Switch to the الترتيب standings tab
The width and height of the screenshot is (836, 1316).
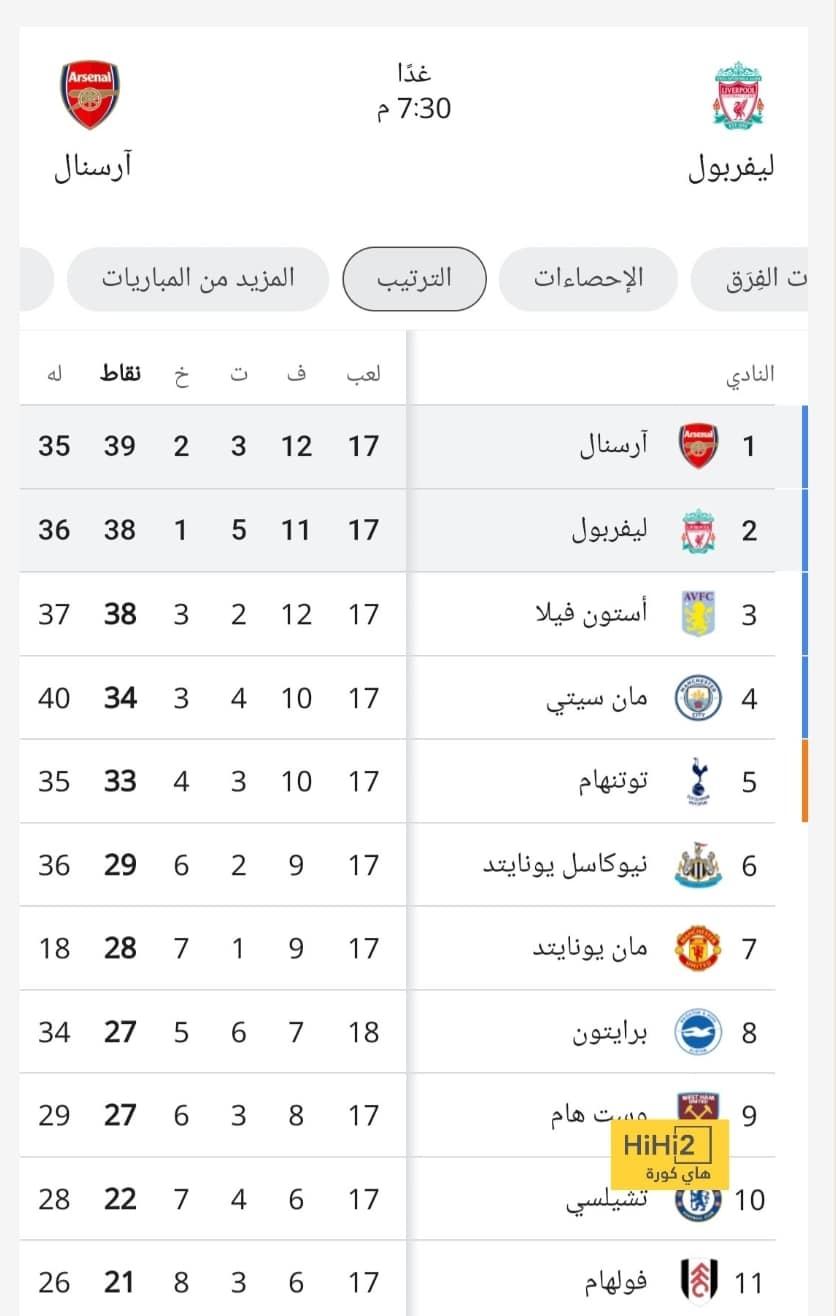pos(414,278)
